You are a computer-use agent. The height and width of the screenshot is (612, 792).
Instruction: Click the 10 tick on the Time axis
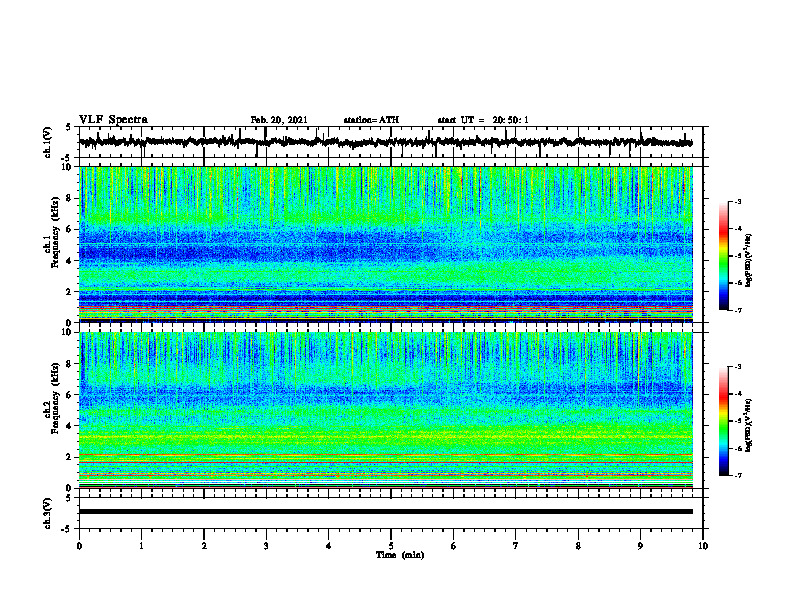click(703, 546)
